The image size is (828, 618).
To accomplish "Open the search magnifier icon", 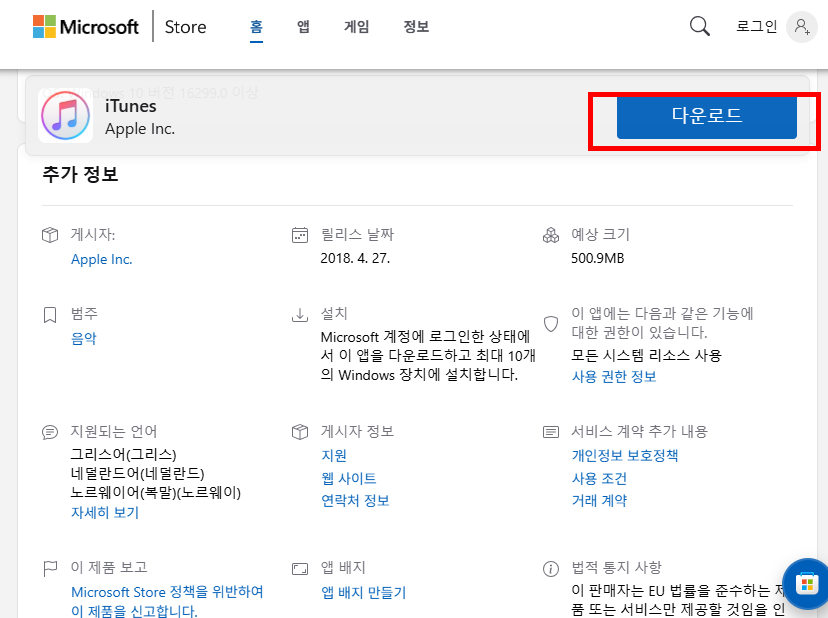I will [700, 26].
